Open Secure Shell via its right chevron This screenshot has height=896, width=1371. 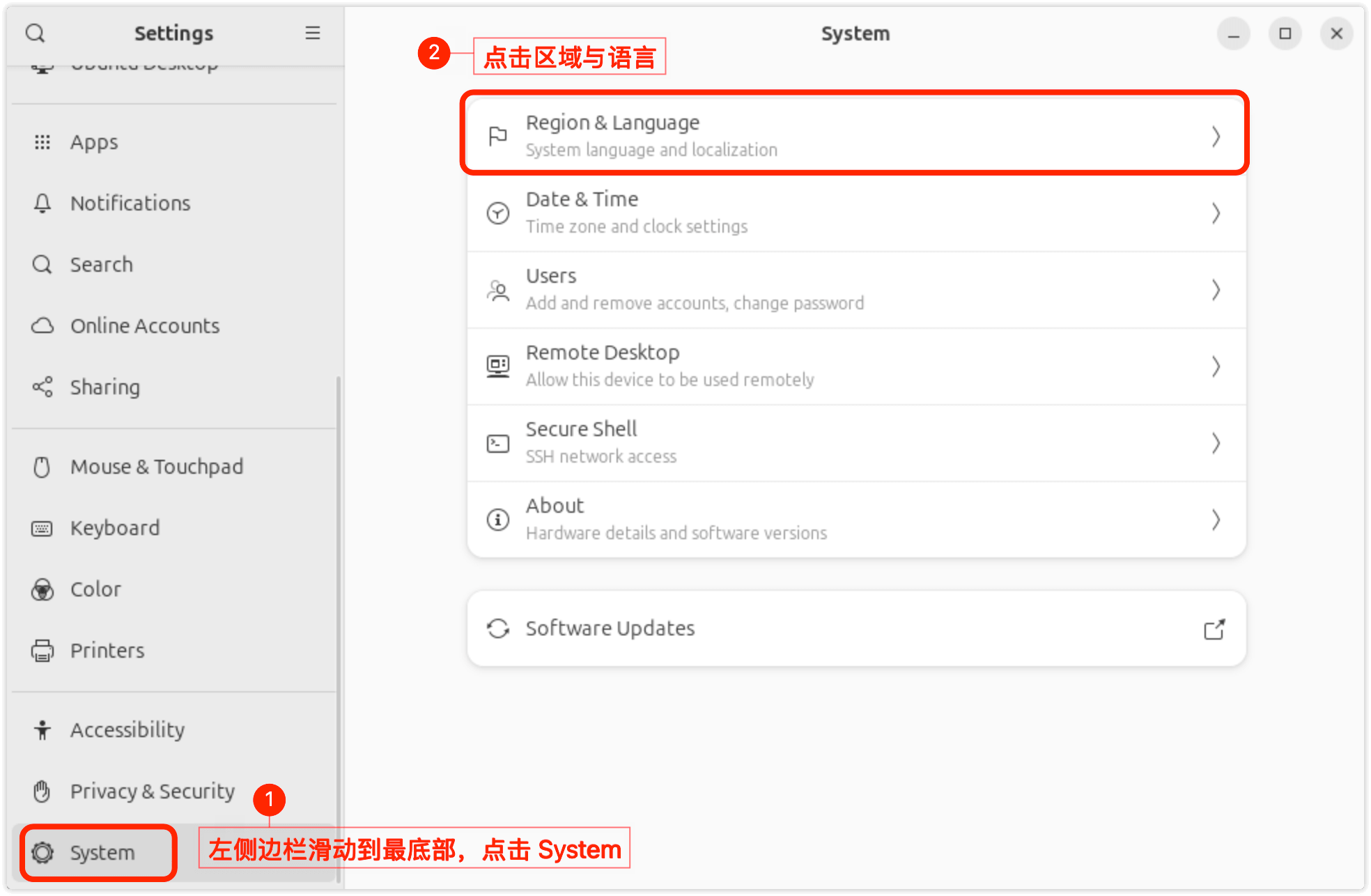pos(1216,443)
